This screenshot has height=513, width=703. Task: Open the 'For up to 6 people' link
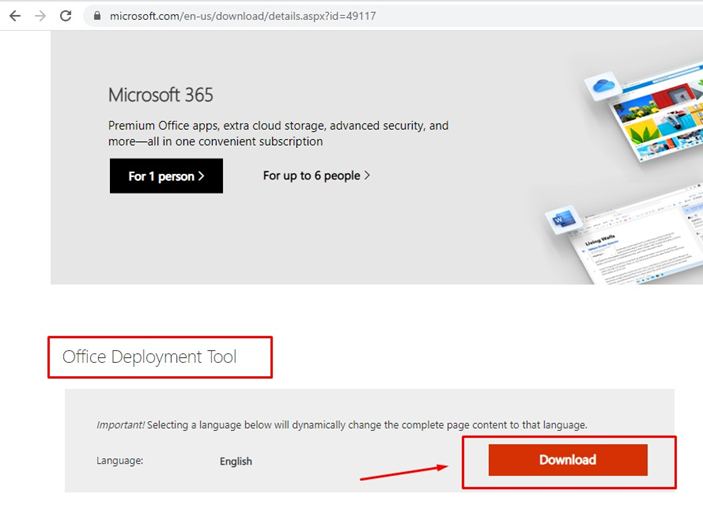(x=317, y=175)
